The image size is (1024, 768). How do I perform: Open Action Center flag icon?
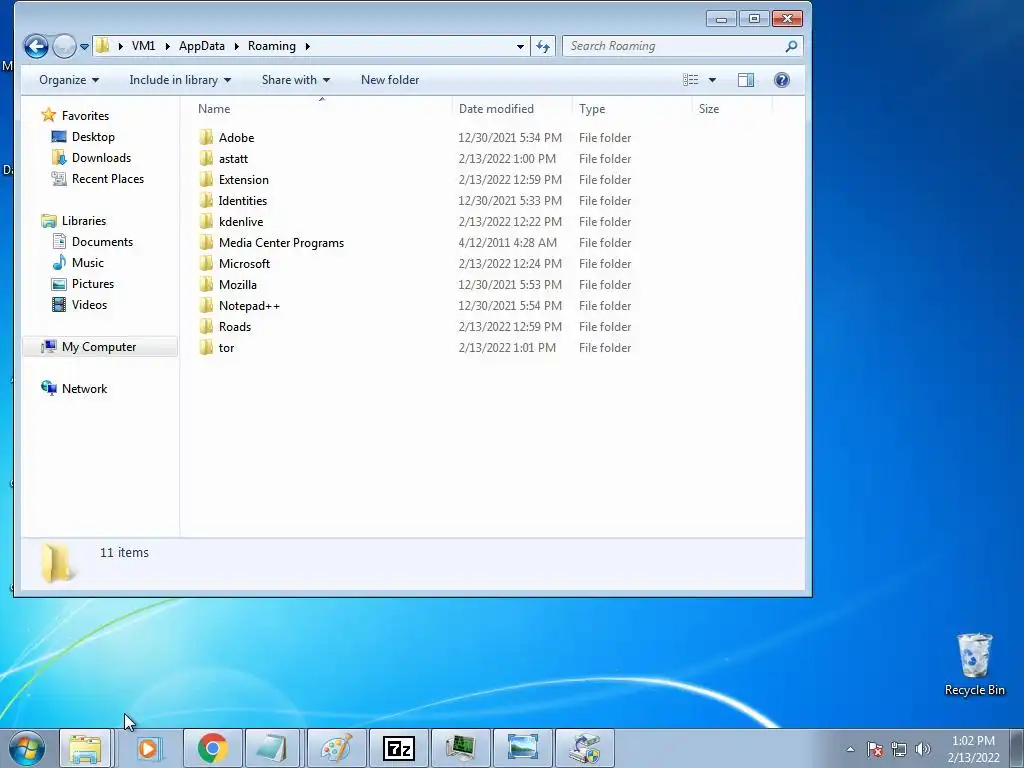(875, 749)
